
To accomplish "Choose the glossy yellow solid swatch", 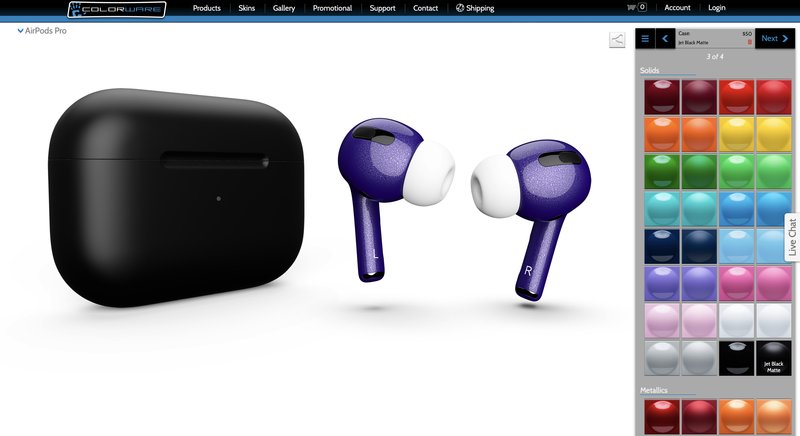I will [736, 135].
